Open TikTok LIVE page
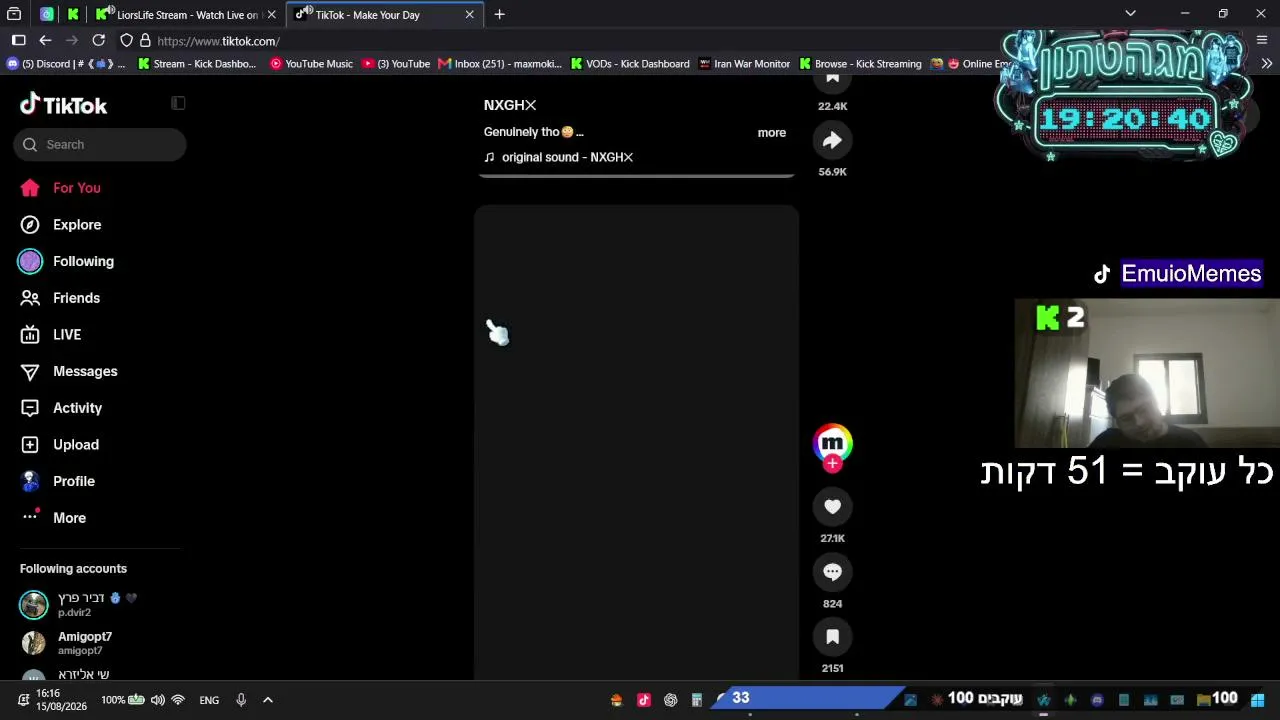The width and height of the screenshot is (1280, 720). point(51,335)
